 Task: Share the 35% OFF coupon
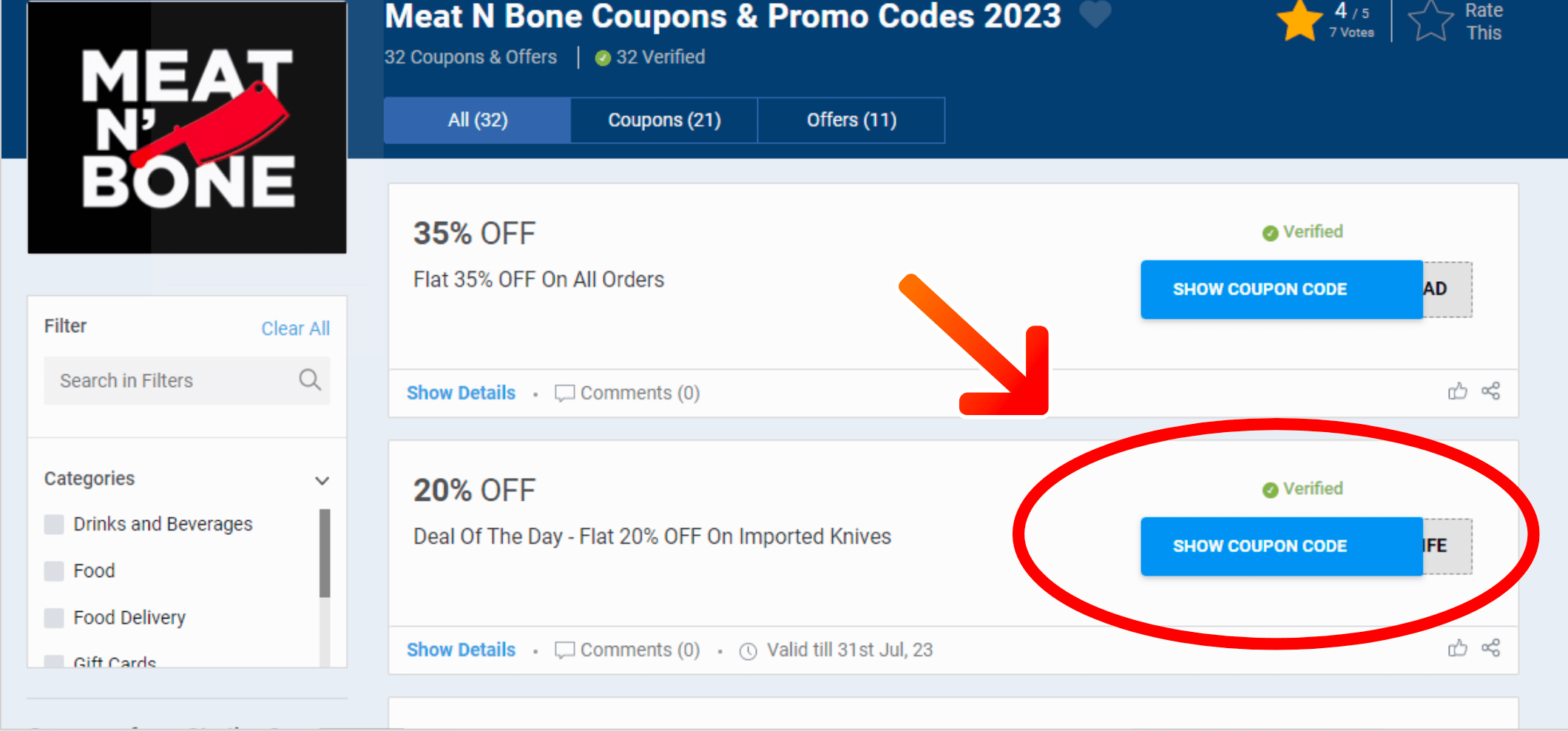pyautogui.click(x=1491, y=391)
